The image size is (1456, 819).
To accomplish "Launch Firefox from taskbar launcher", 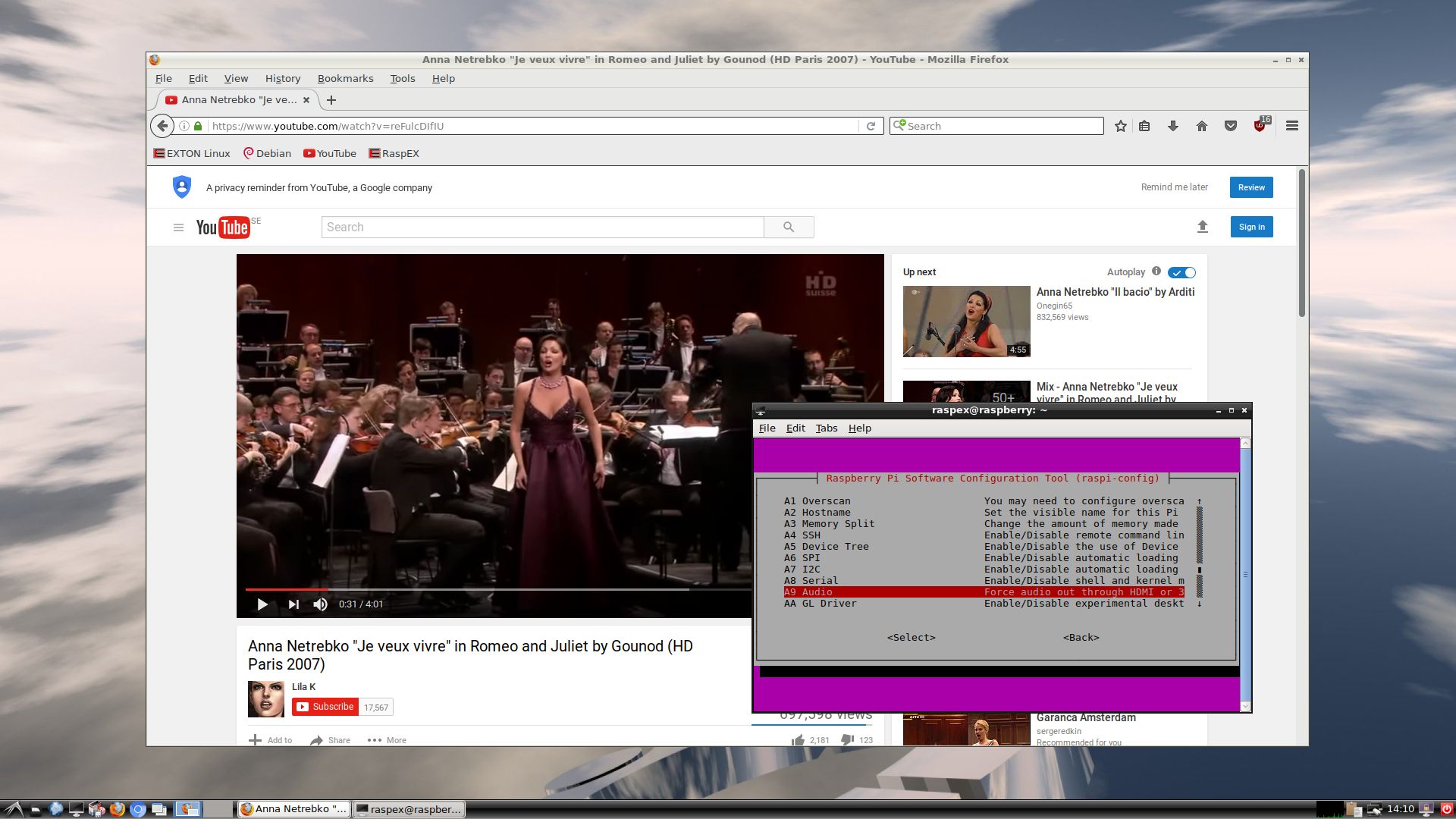I will pyautogui.click(x=117, y=809).
